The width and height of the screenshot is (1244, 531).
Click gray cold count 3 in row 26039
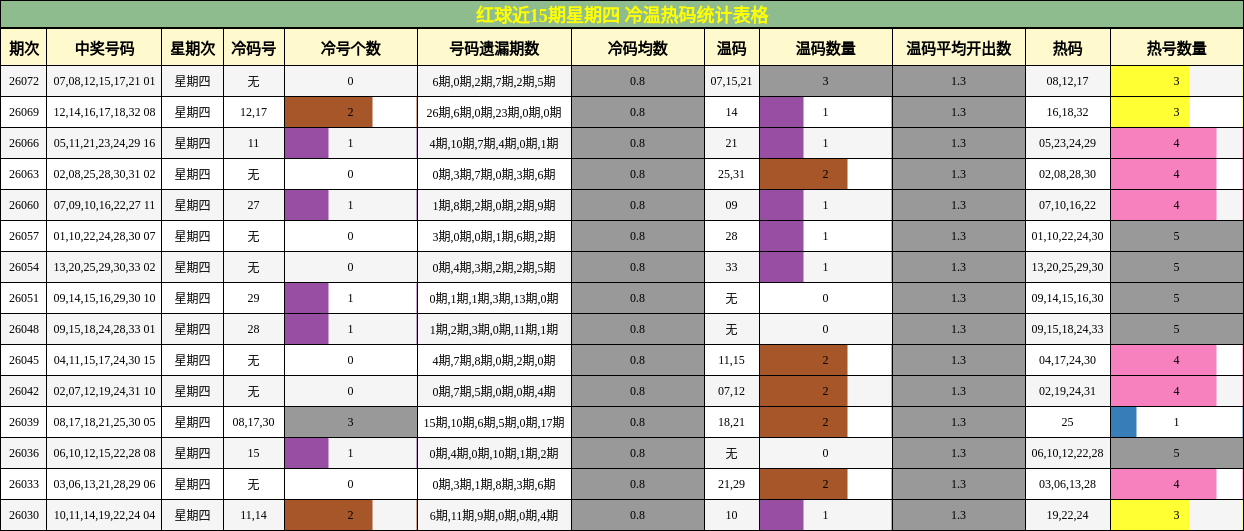coord(351,422)
